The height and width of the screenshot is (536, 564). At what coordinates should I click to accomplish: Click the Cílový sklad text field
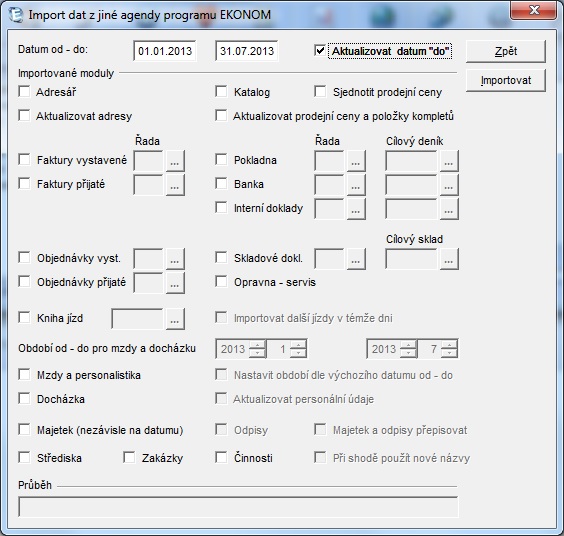click(x=411, y=259)
